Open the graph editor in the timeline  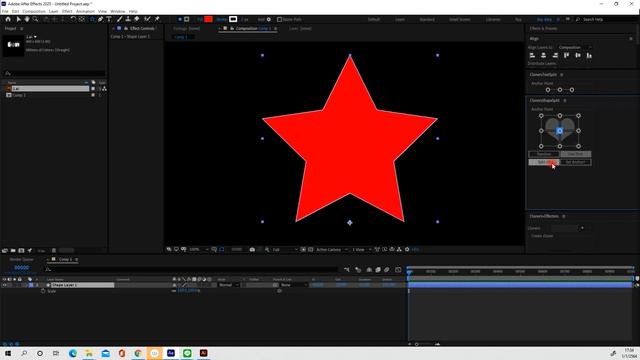click(x=398, y=270)
